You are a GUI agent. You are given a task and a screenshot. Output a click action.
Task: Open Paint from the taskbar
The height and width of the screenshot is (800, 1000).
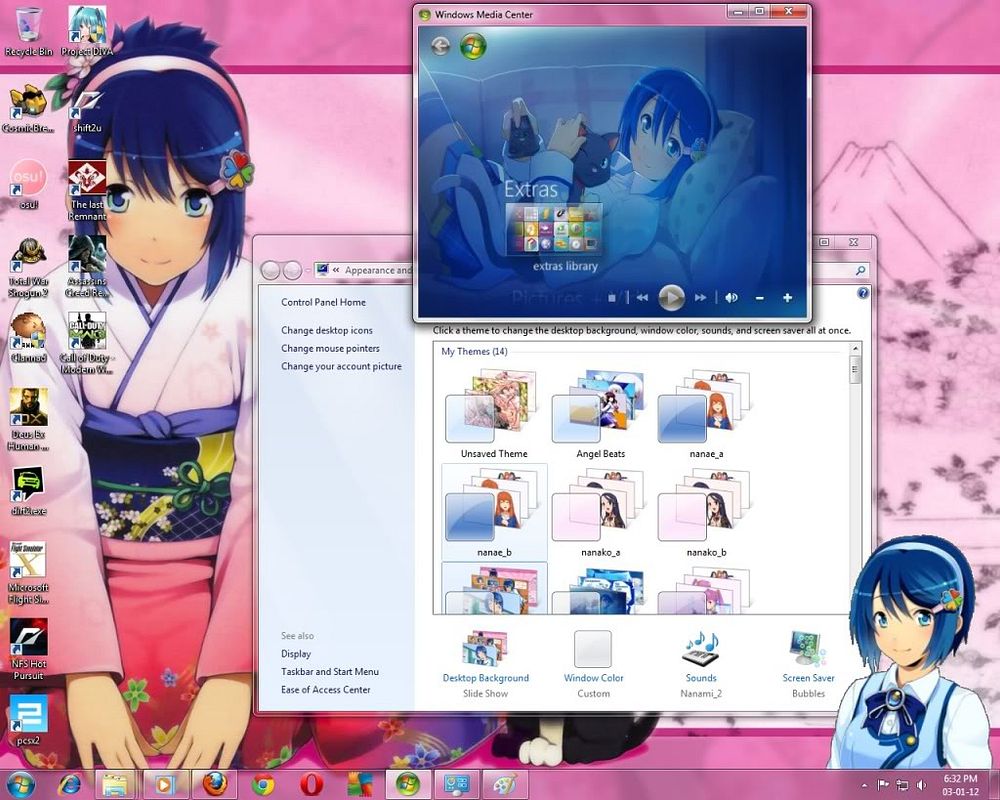click(505, 784)
